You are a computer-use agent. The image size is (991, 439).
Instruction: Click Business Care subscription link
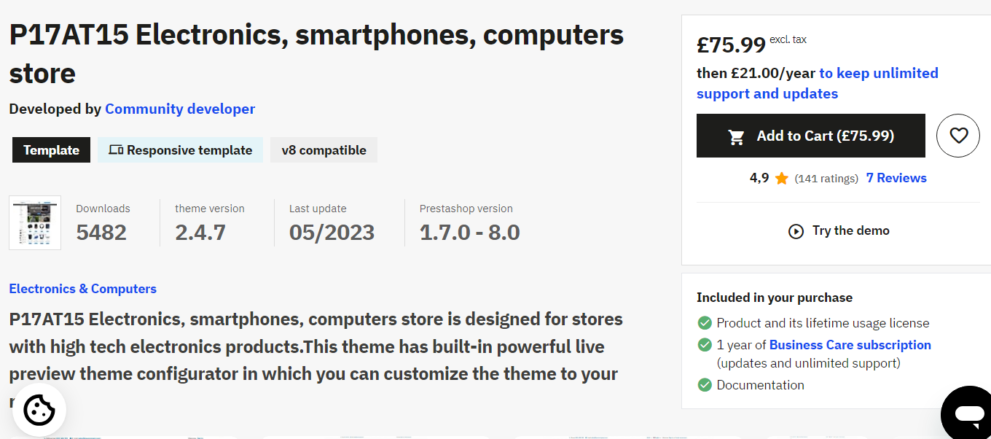(x=850, y=345)
